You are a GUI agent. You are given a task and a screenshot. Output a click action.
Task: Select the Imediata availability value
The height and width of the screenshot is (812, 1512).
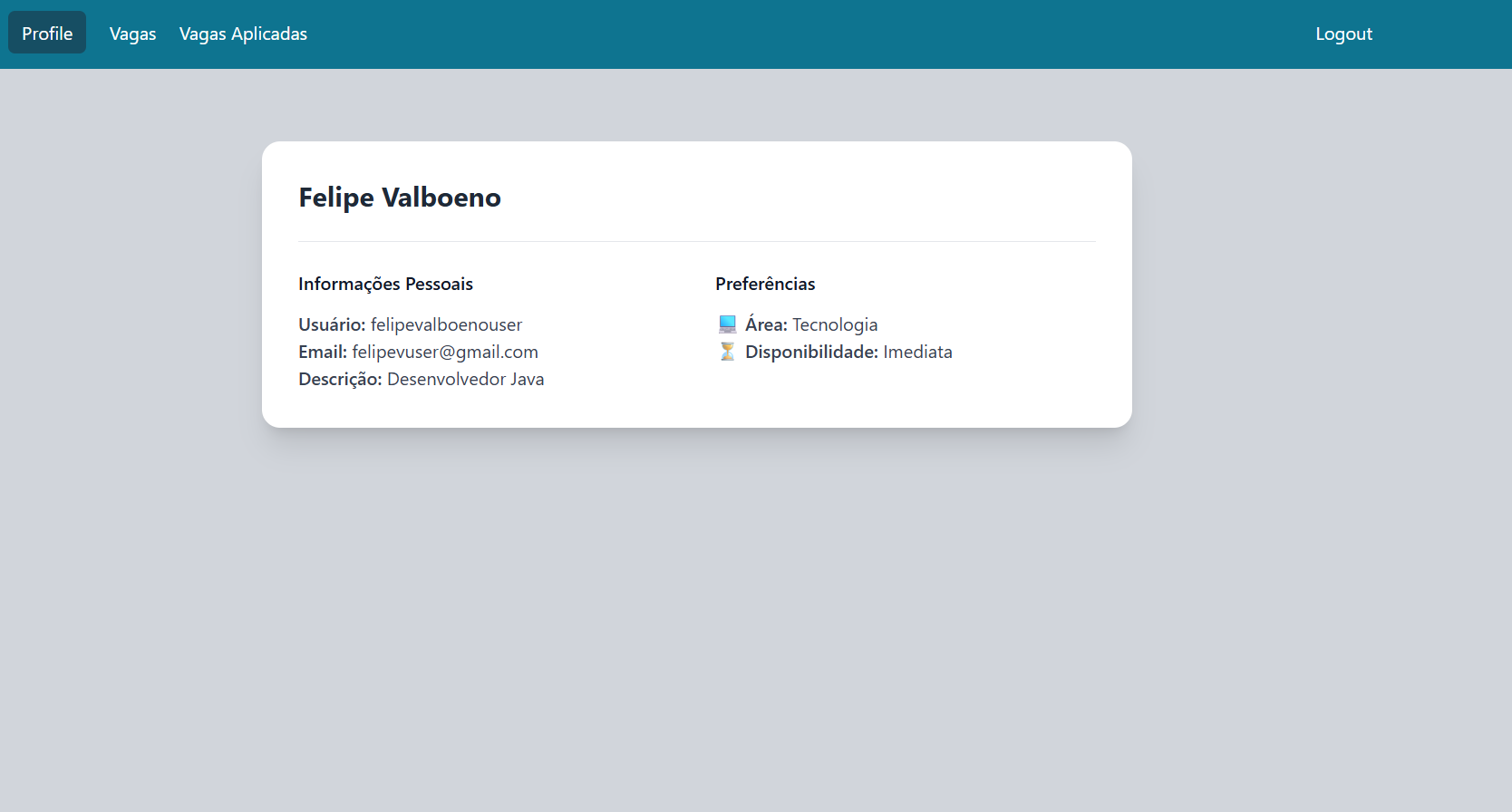(x=917, y=352)
